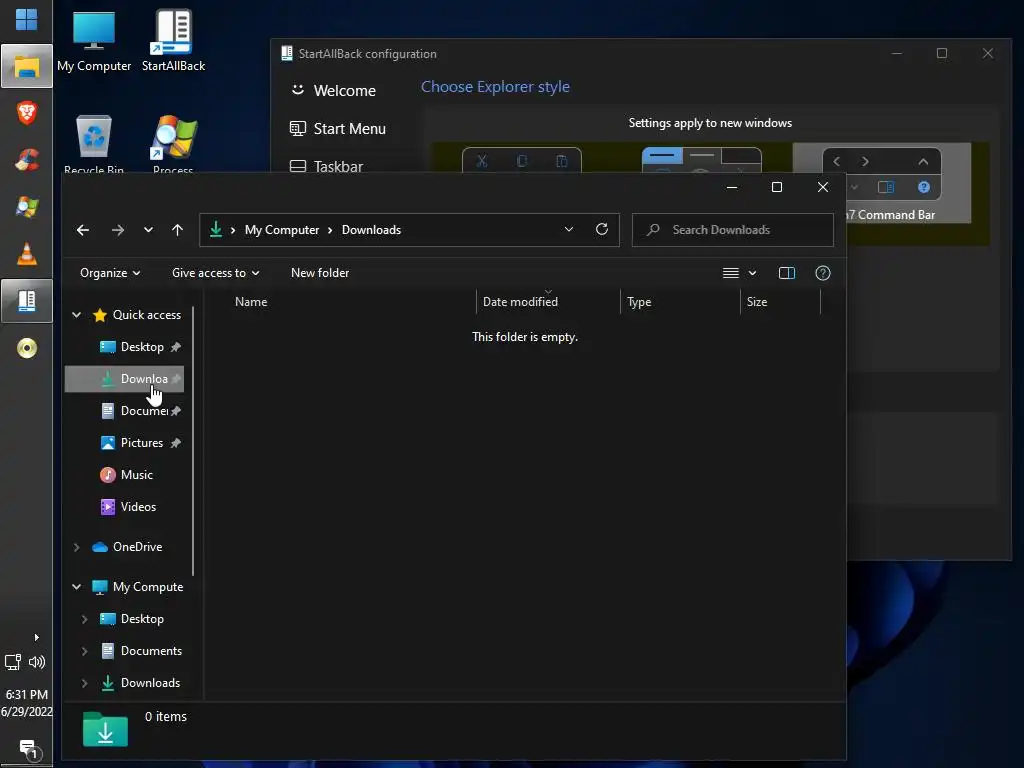This screenshot has height=768, width=1024.
Task: Open the Windows Start button
Action: click(x=26, y=20)
